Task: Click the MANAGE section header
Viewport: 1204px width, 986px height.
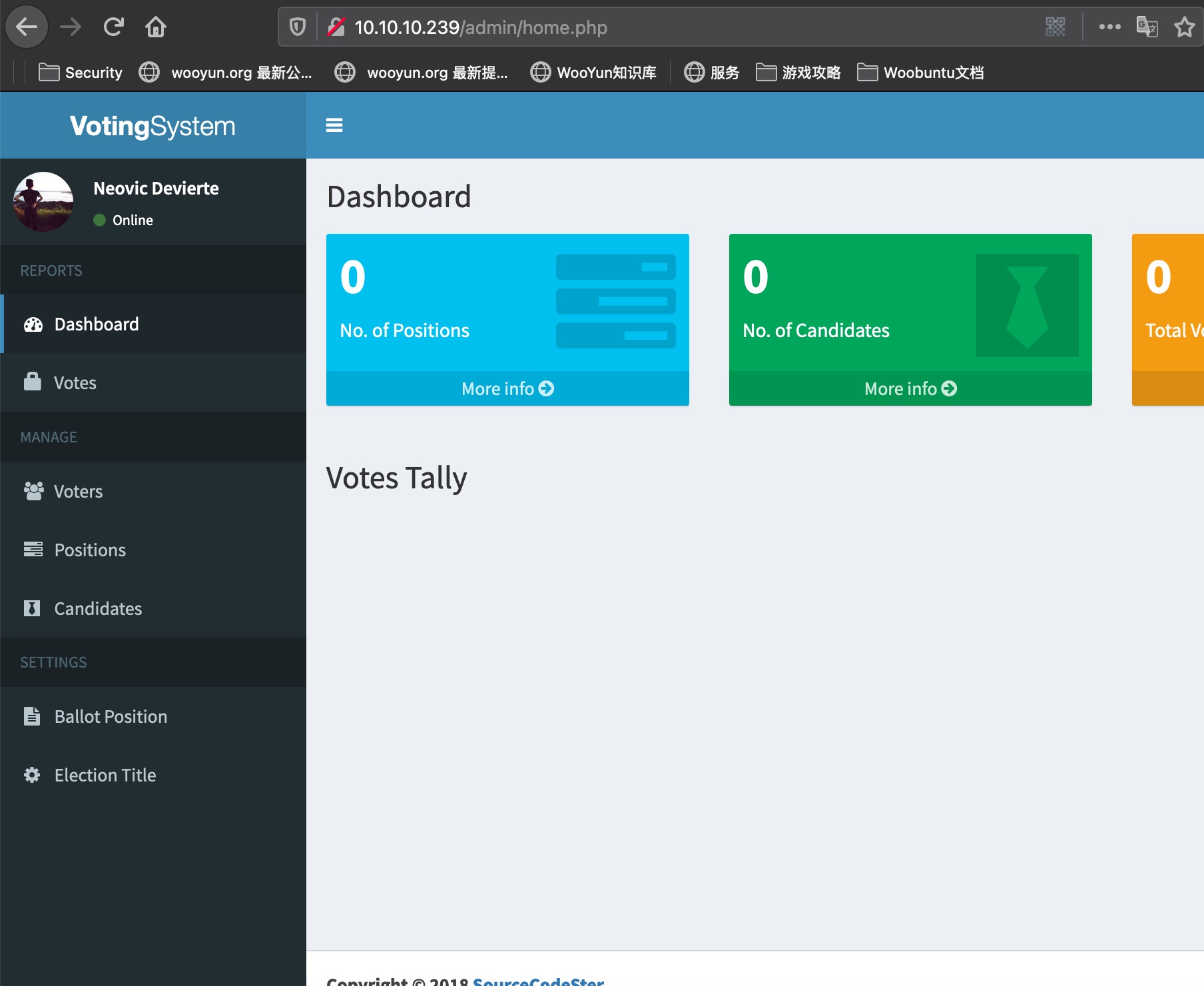Action: (49, 437)
